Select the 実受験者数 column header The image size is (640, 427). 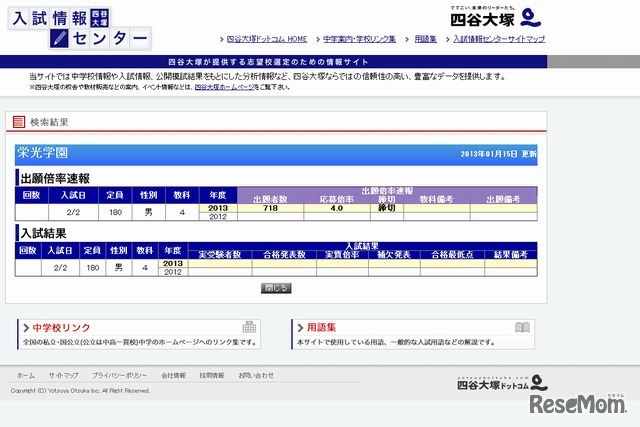[x=220, y=255]
